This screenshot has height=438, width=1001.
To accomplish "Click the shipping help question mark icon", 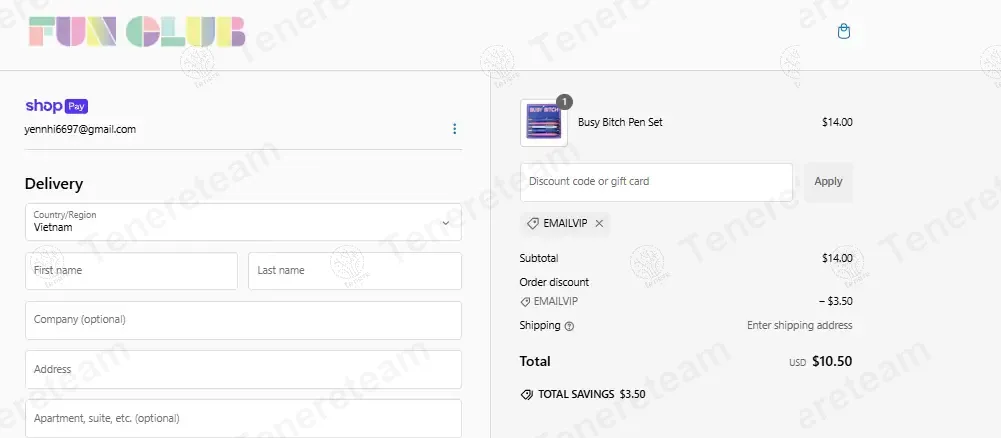I will click(569, 326).
